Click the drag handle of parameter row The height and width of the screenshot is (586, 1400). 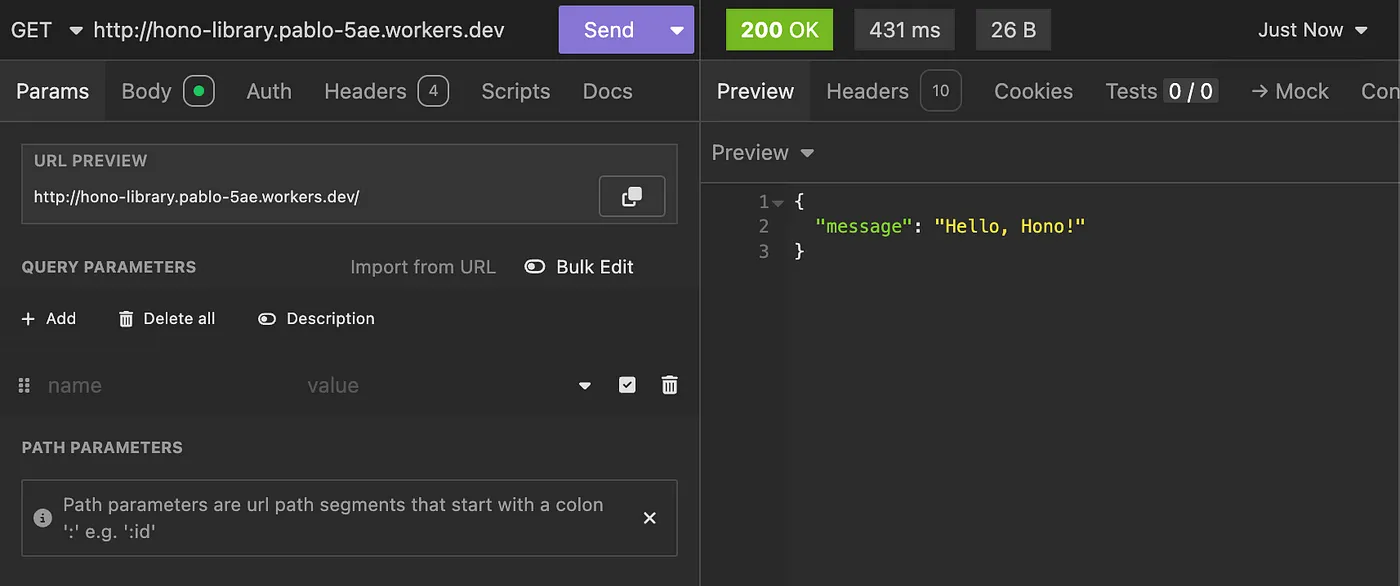pyautogui.click(x=25, y=385)
